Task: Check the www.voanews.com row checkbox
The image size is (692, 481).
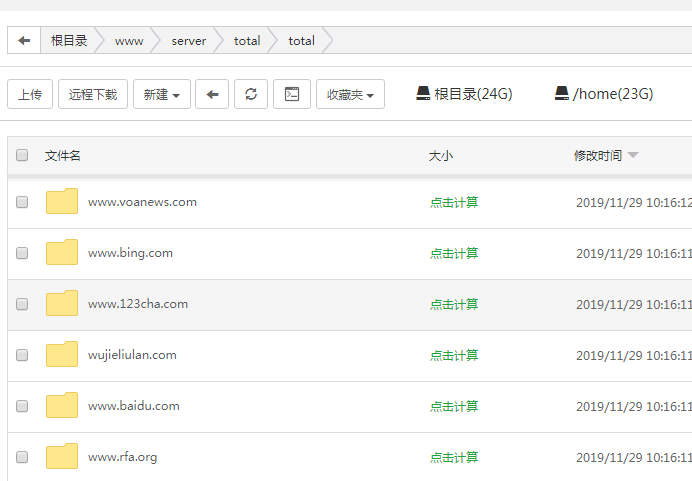Action: point(22,202)
